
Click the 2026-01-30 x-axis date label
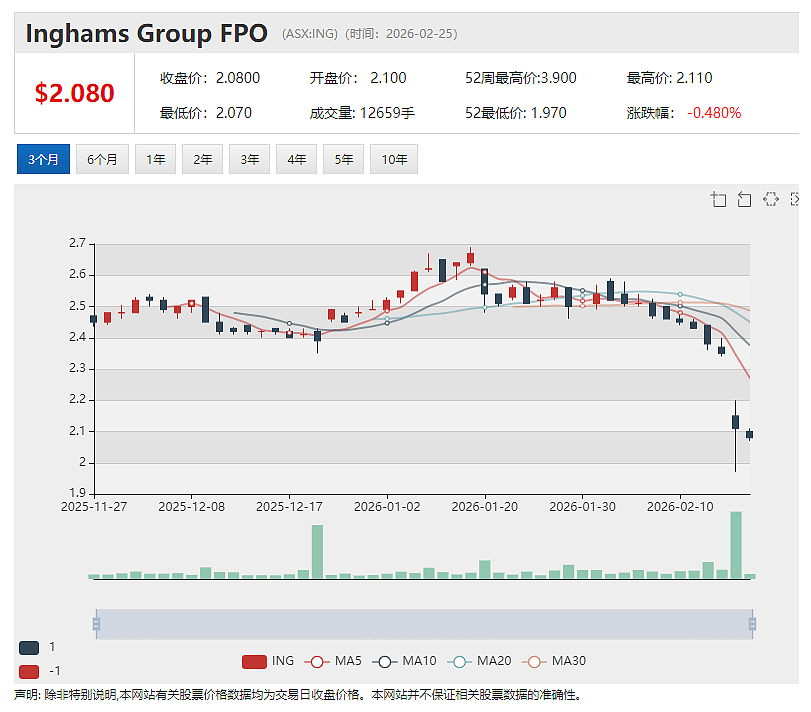point(582,507)
